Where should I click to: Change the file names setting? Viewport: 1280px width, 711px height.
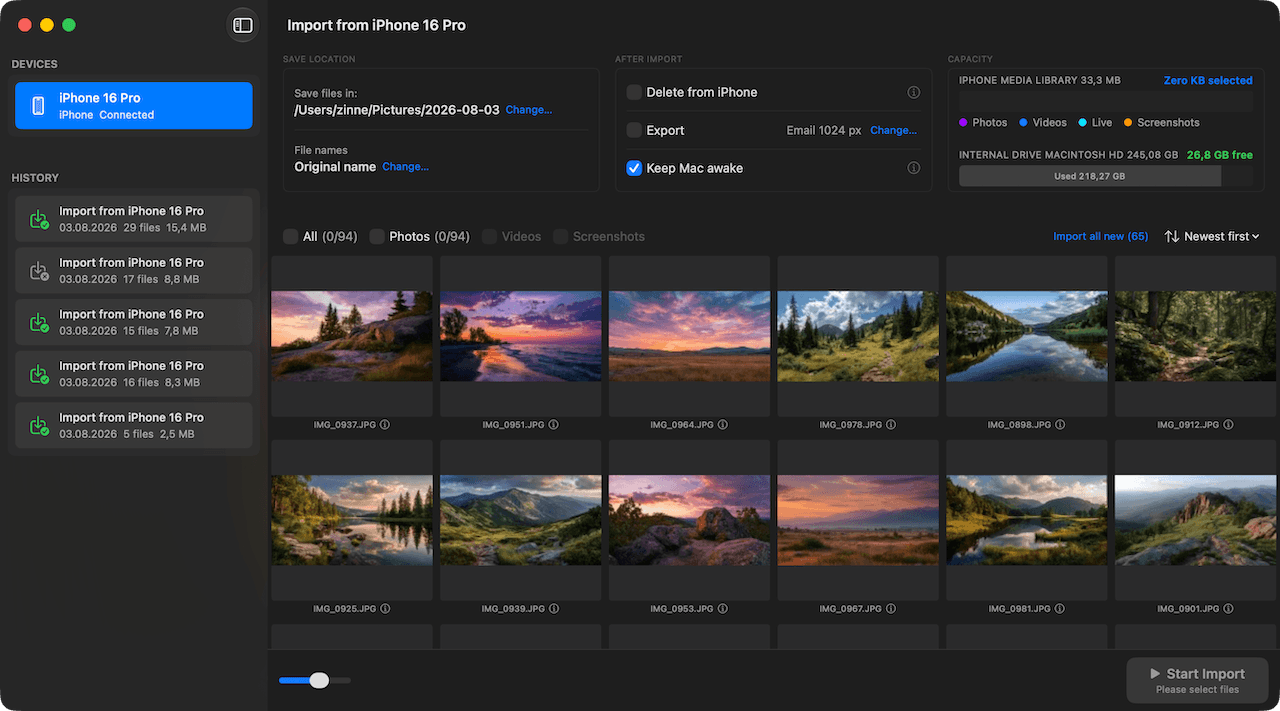(x=405, y=167)
